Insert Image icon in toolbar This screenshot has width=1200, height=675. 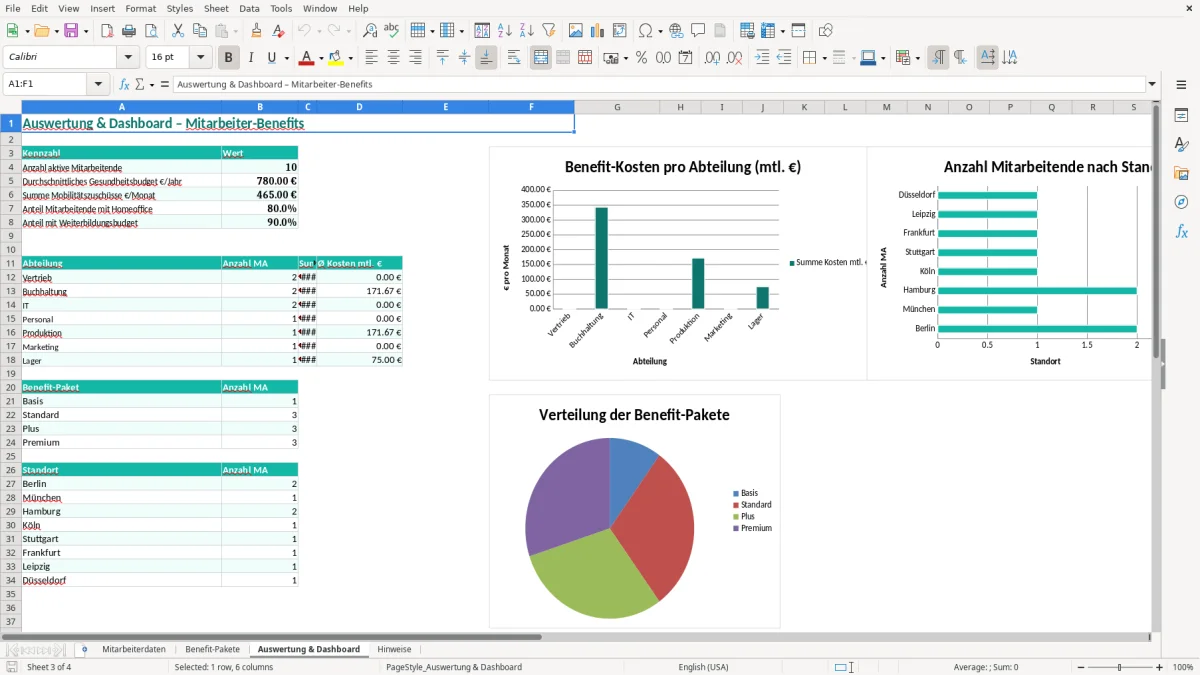click(576, 31)
